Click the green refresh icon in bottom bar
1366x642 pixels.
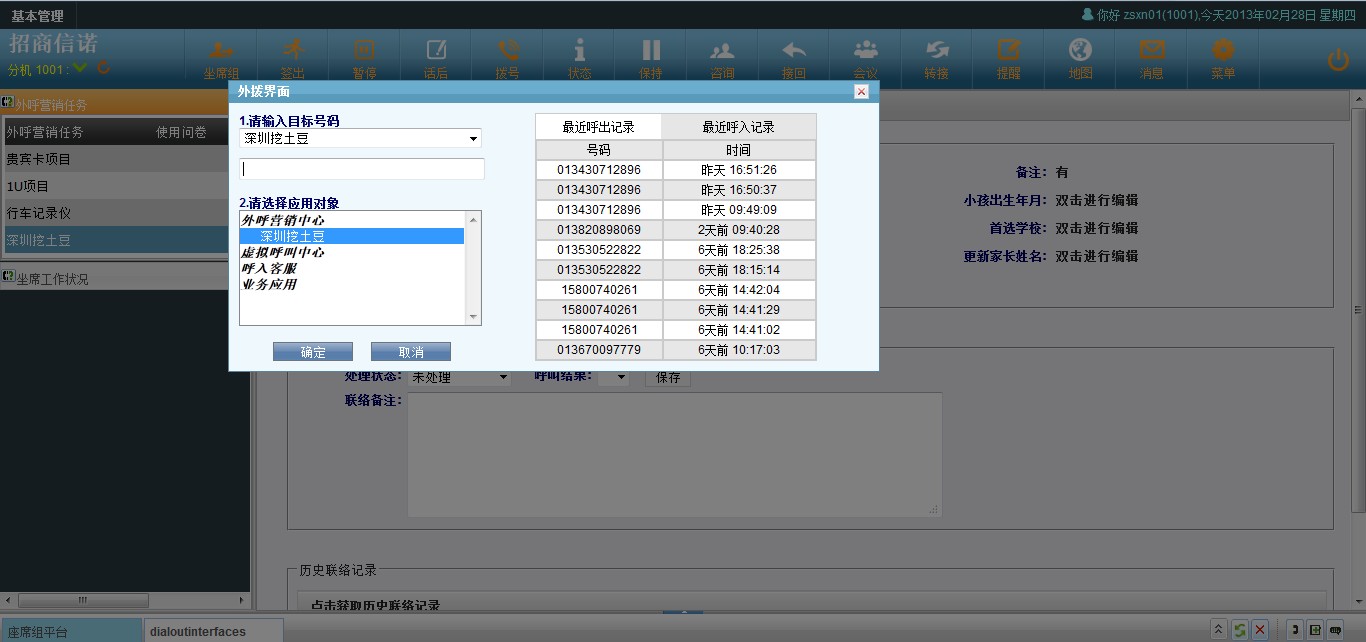1239,630
